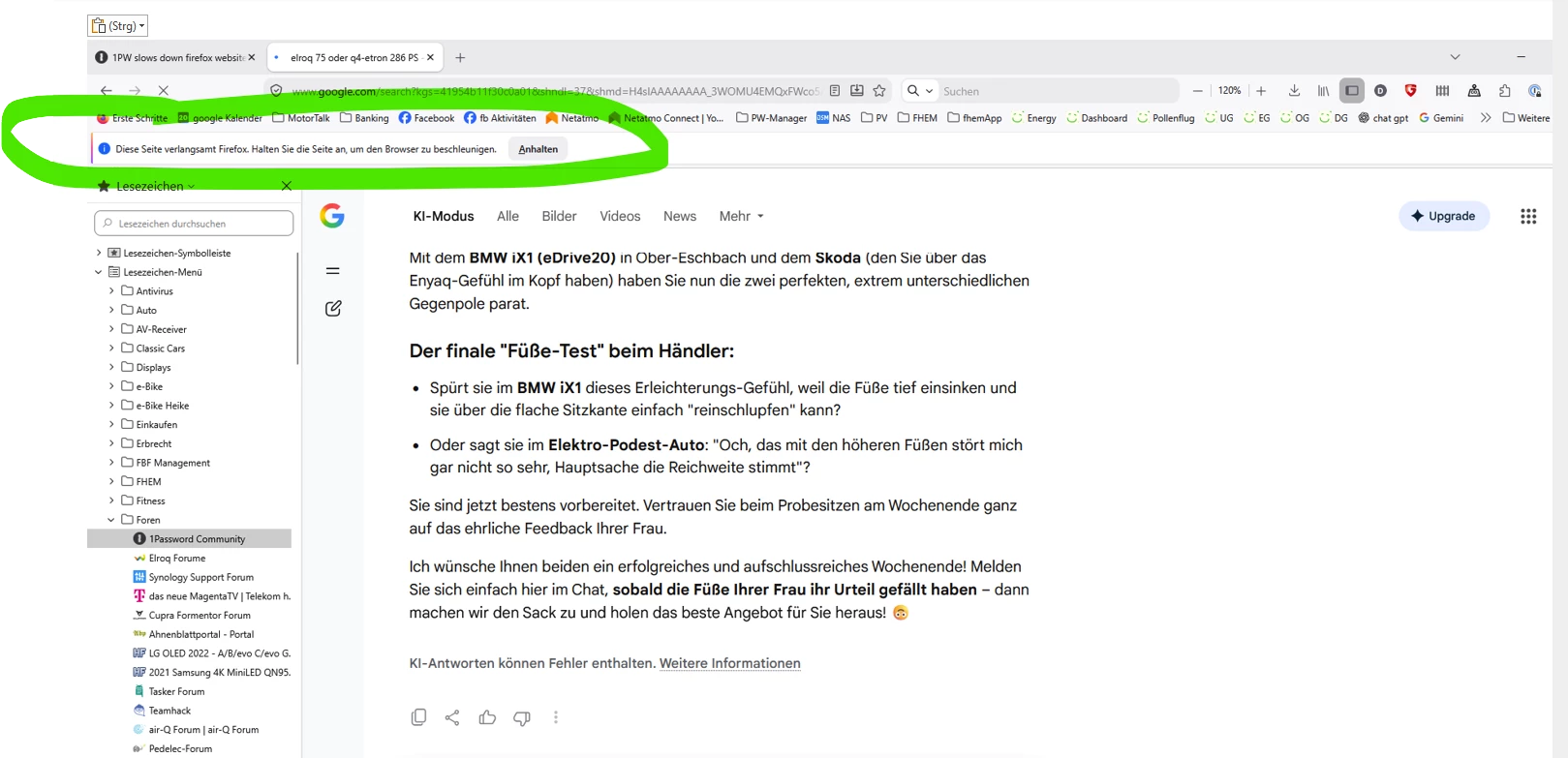This screenshot has height=758, width=1568.
Task: Copy the AI answer
Action: pos(418,717)
